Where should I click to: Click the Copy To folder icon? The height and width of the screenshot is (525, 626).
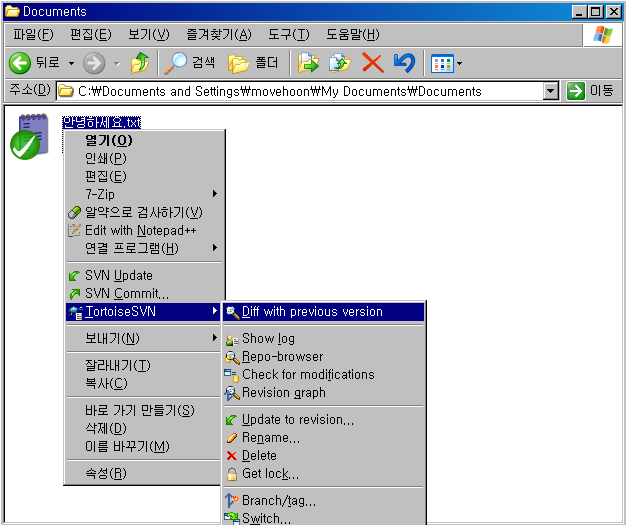click(x=340, y=63)
